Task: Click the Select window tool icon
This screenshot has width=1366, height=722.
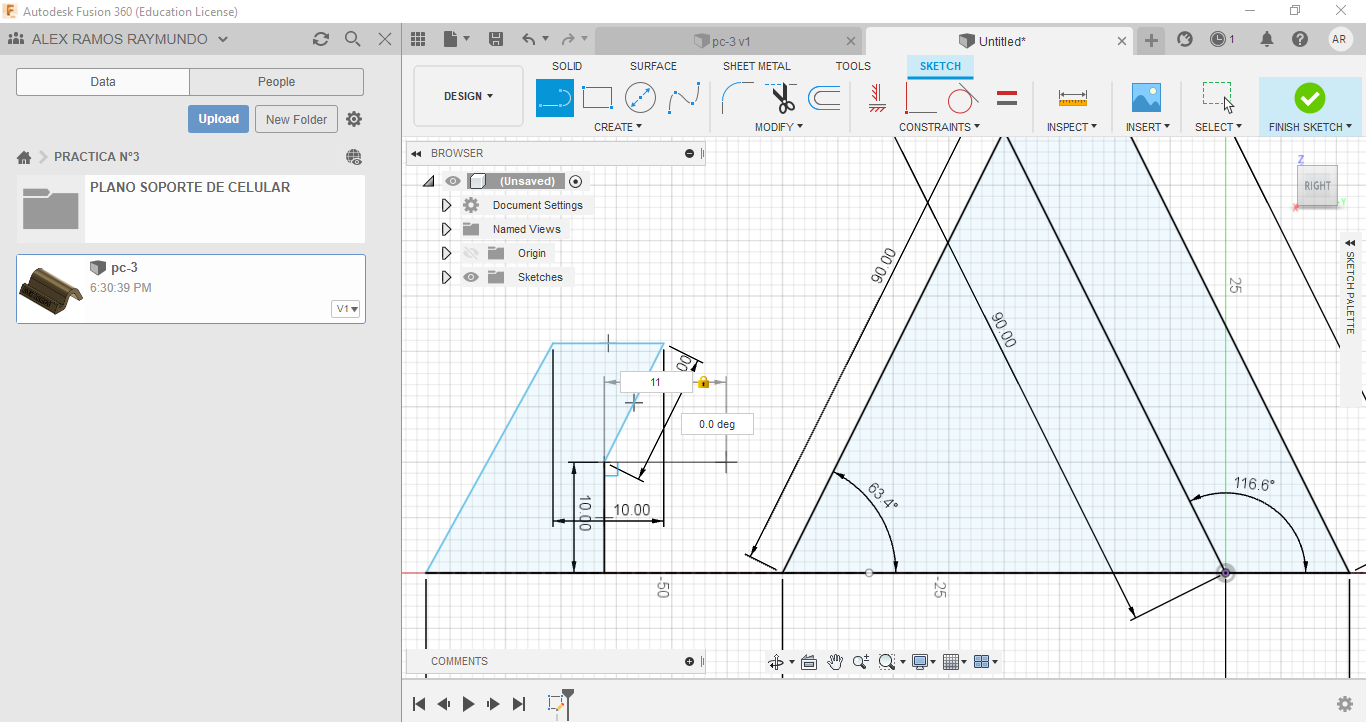Action: pyautogui.click(x=1217, y=97)
